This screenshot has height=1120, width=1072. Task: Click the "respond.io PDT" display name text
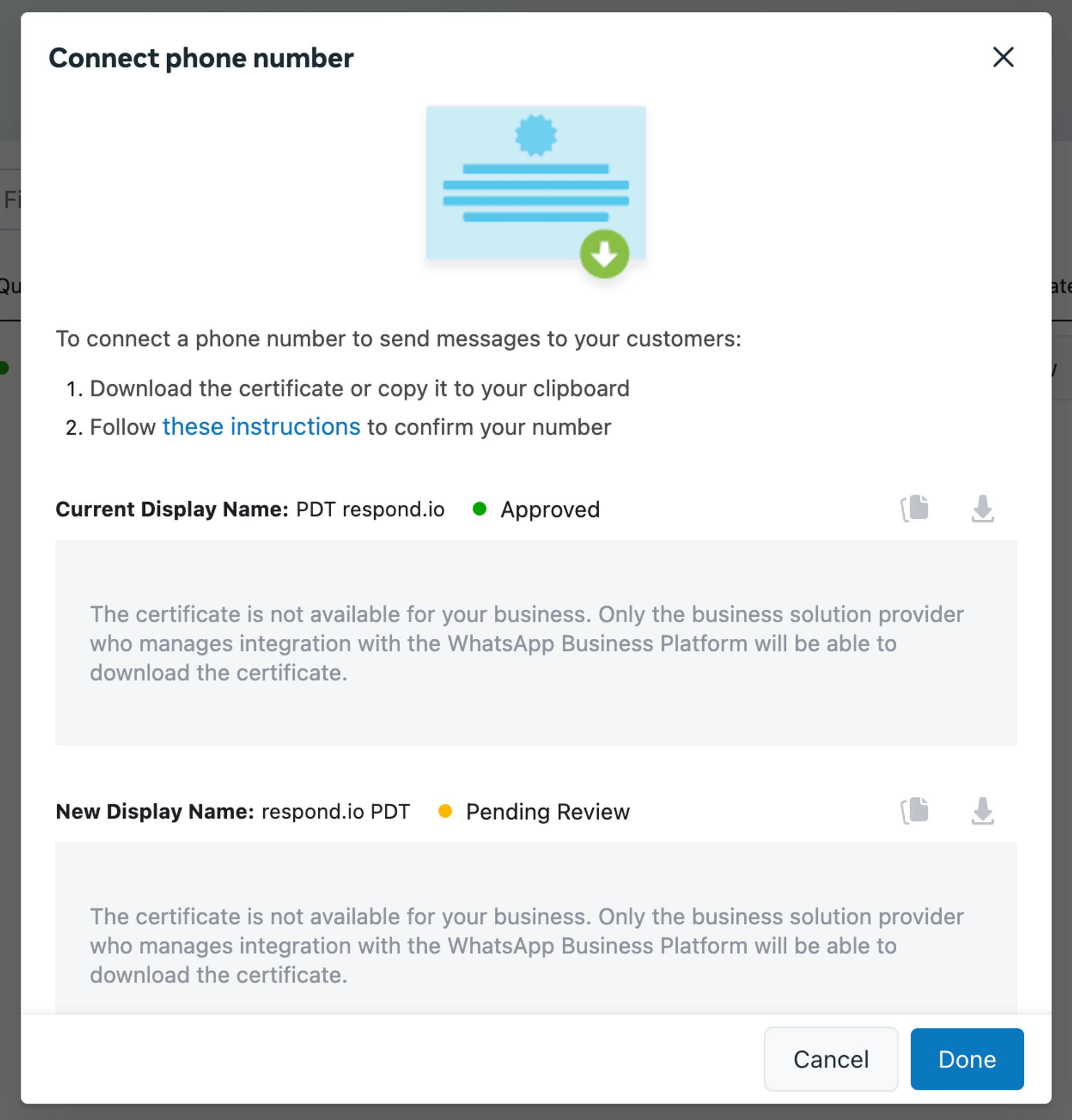(336, 811)
